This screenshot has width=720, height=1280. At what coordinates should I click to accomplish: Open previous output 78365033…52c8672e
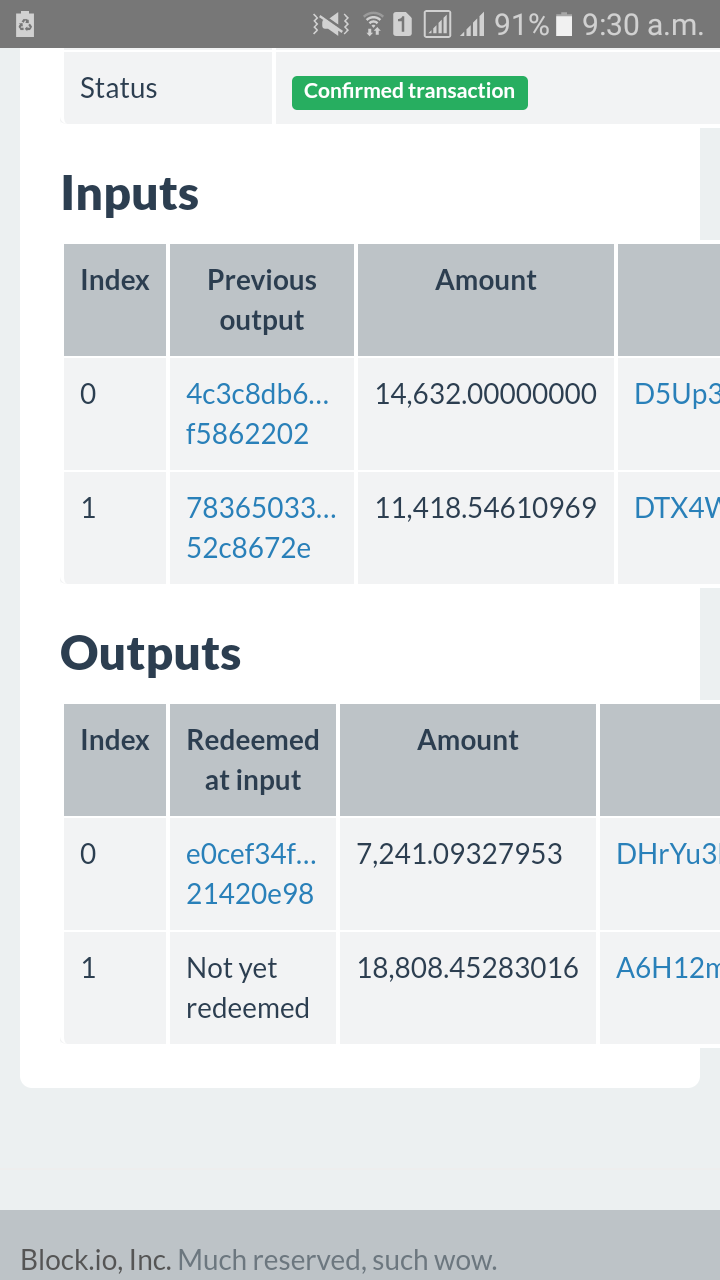[x=261, y=528]
